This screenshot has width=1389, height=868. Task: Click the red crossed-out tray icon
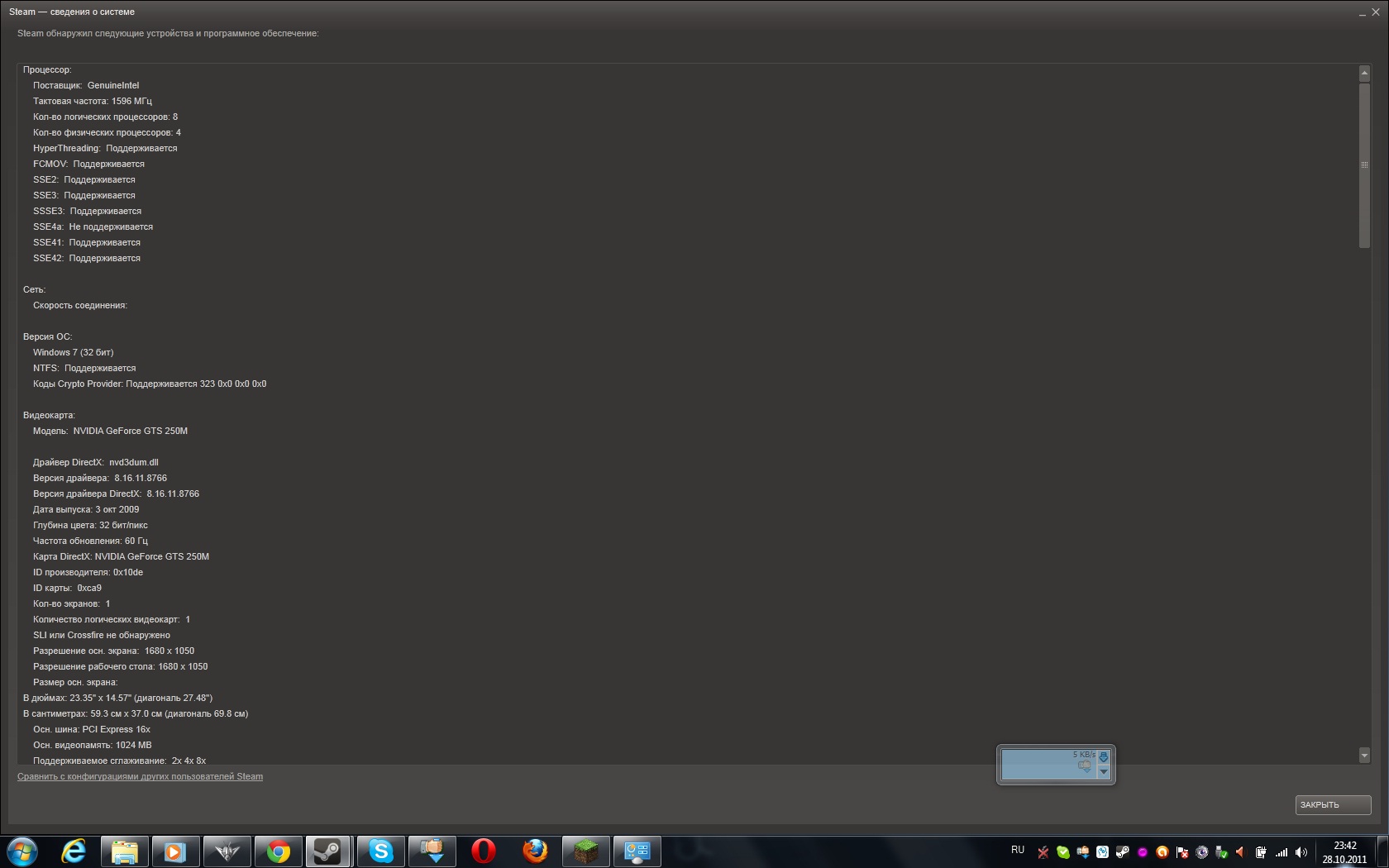(x=1043, y=852)
